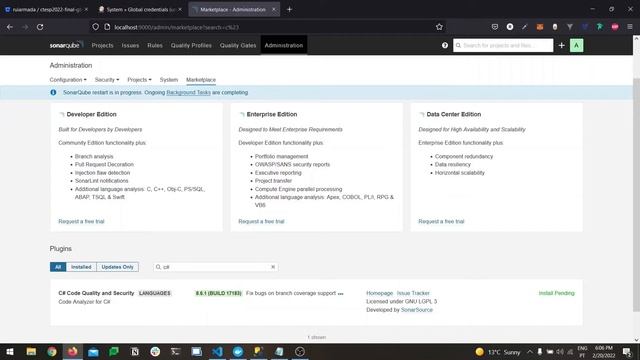Open the notification center icon
The width and height of the screenshot is (640, 360).
[627, 351]
